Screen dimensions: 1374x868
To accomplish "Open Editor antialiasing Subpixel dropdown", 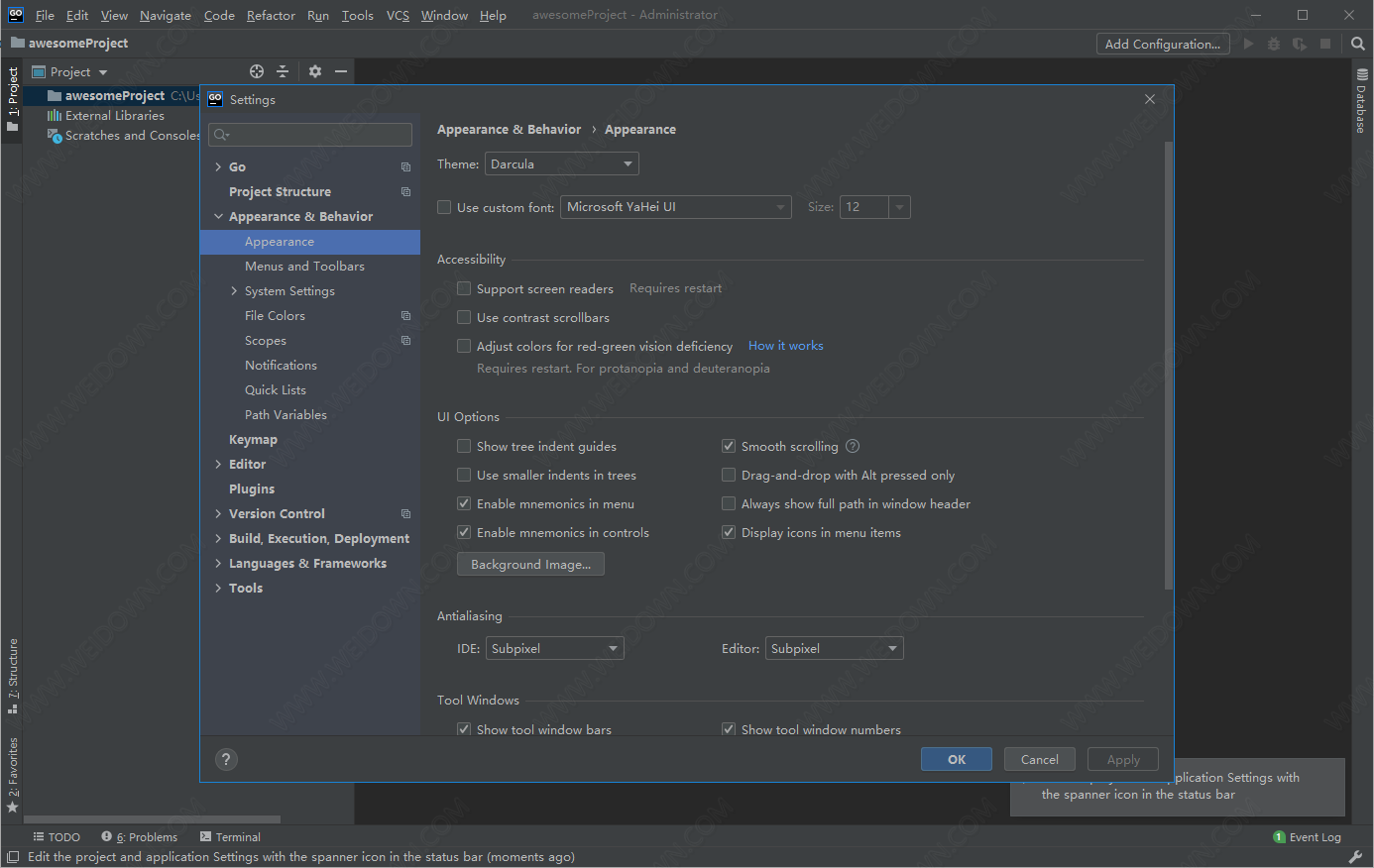I will click(834, 648).
